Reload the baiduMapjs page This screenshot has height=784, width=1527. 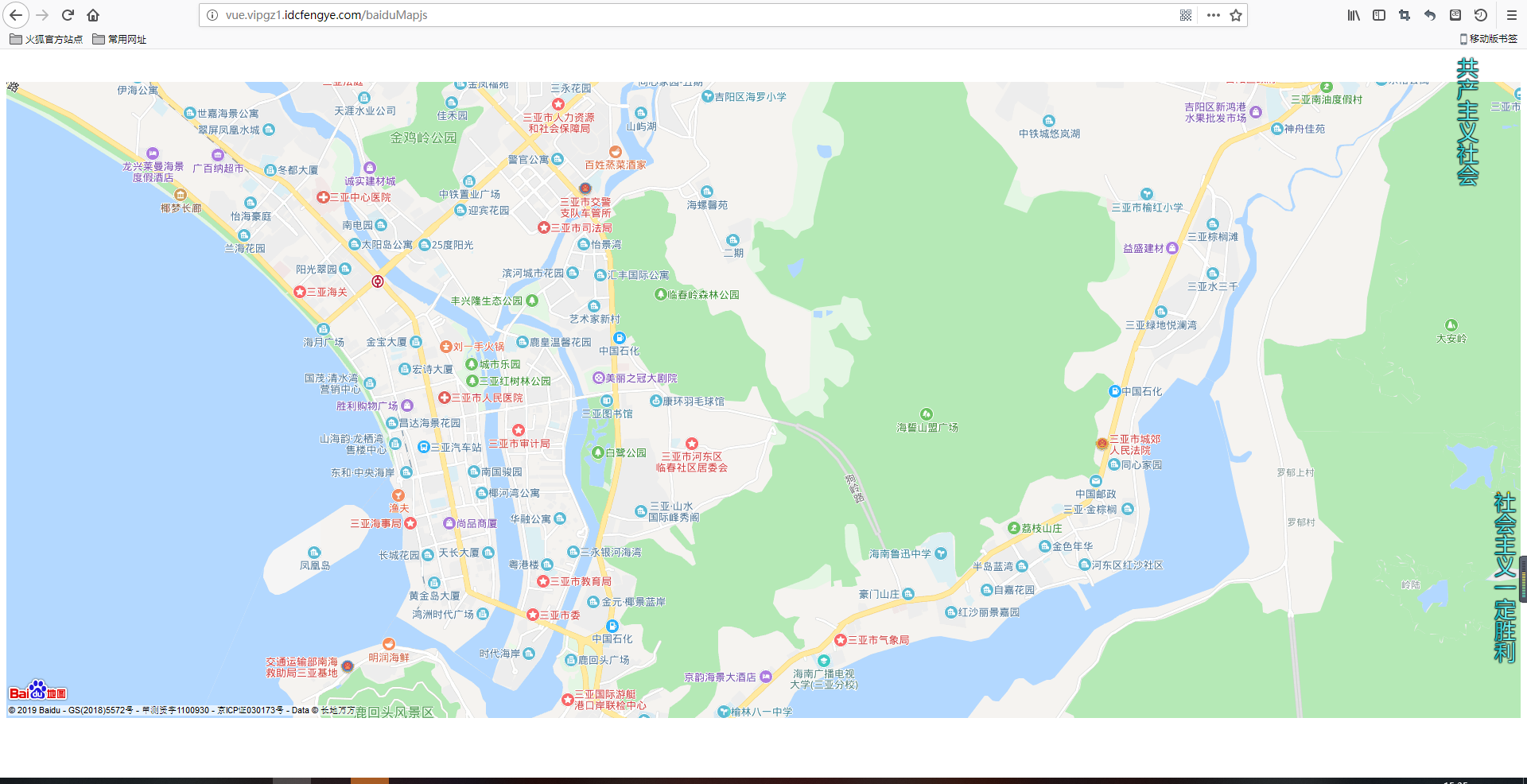68,14
